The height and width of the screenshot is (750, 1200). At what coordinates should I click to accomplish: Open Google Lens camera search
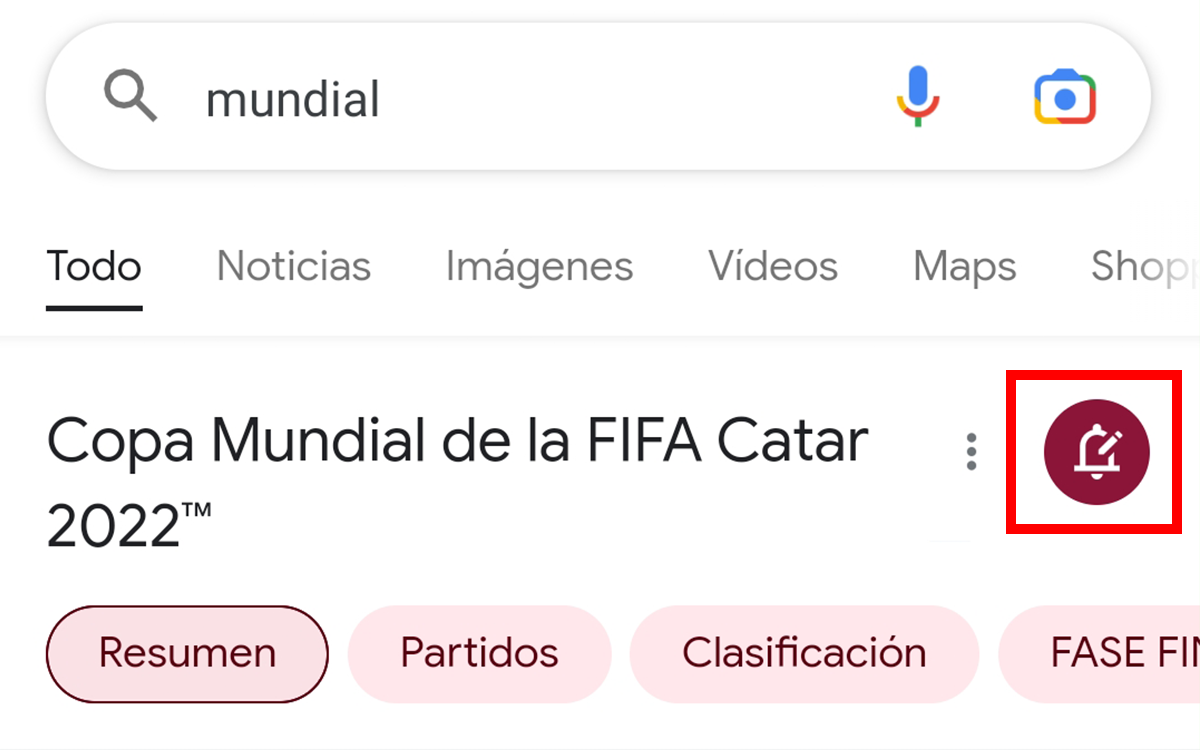tap(1065, 97)
